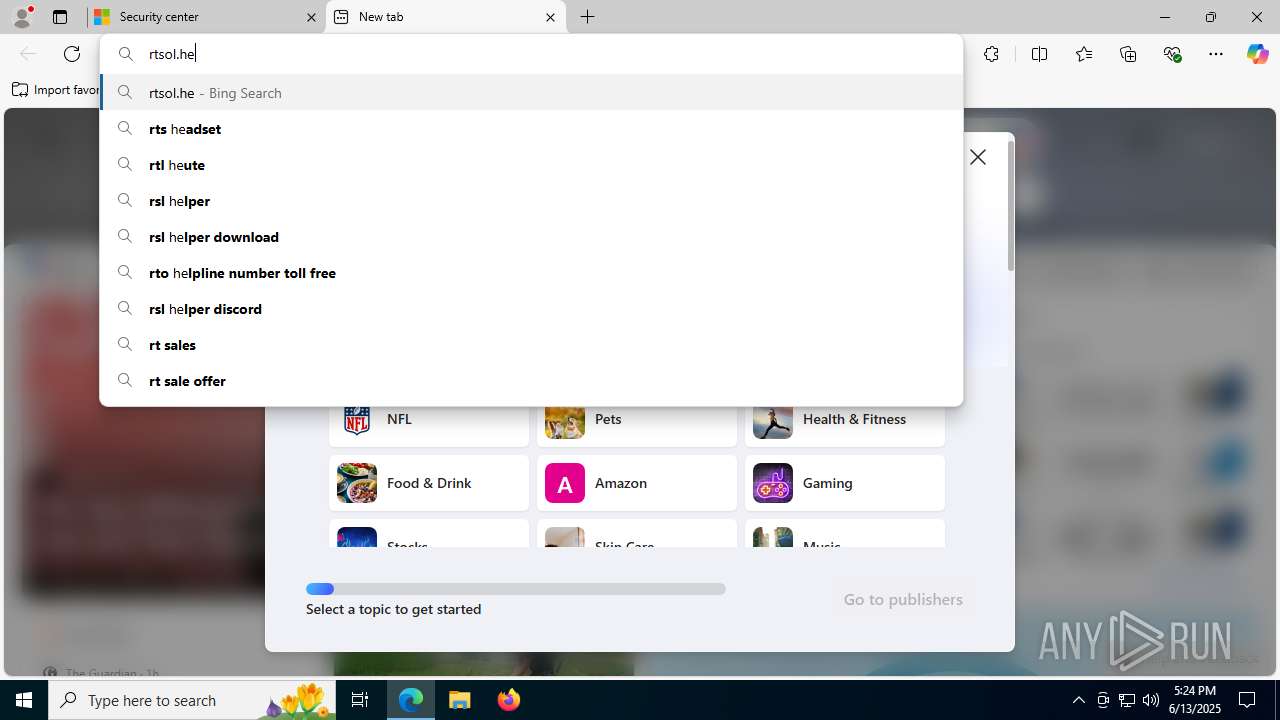Image resolution: width=1280 pixels, height=720 pixels.
Task: Open File Explorer from the taskbar
Action: coord(459,700)
